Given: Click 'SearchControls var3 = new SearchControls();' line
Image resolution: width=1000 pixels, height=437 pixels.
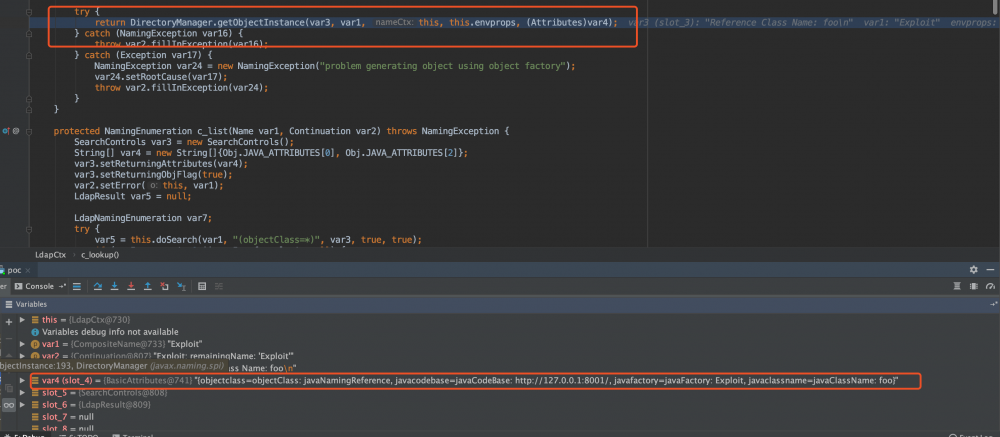Looking at the screenshot, I should coord(184,142).
